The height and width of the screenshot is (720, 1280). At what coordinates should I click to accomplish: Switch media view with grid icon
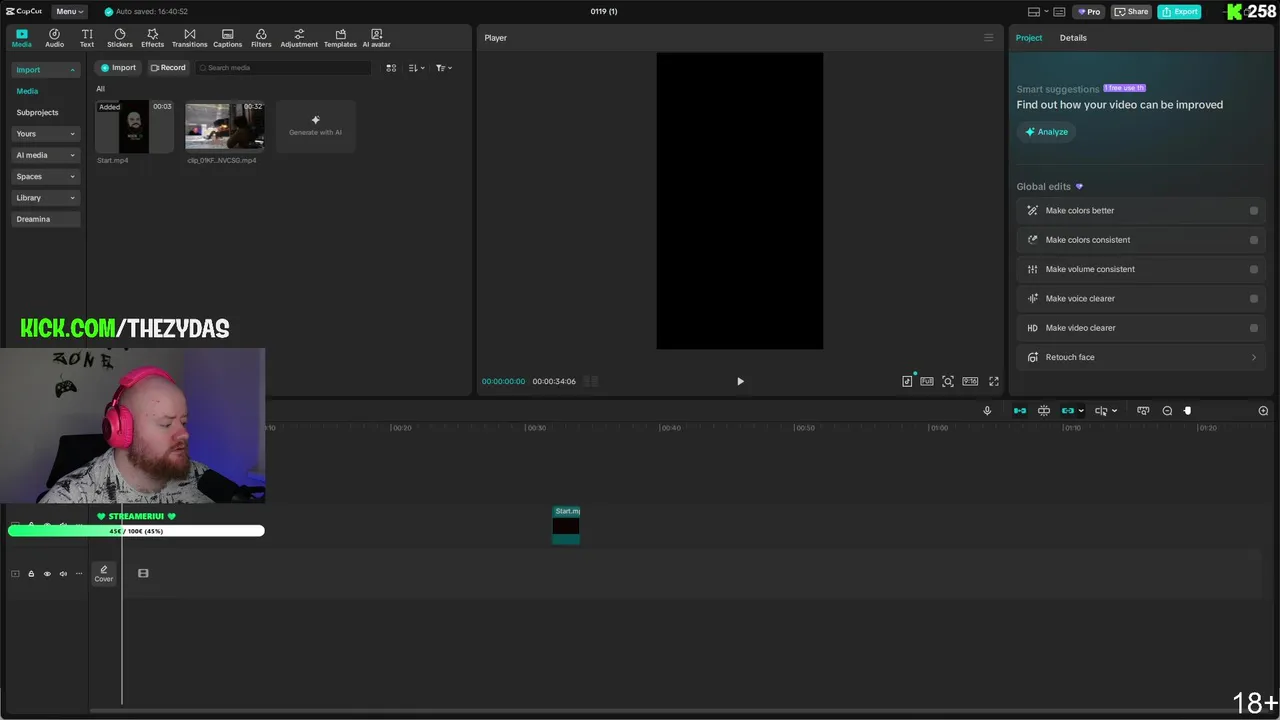pos(391,68)
